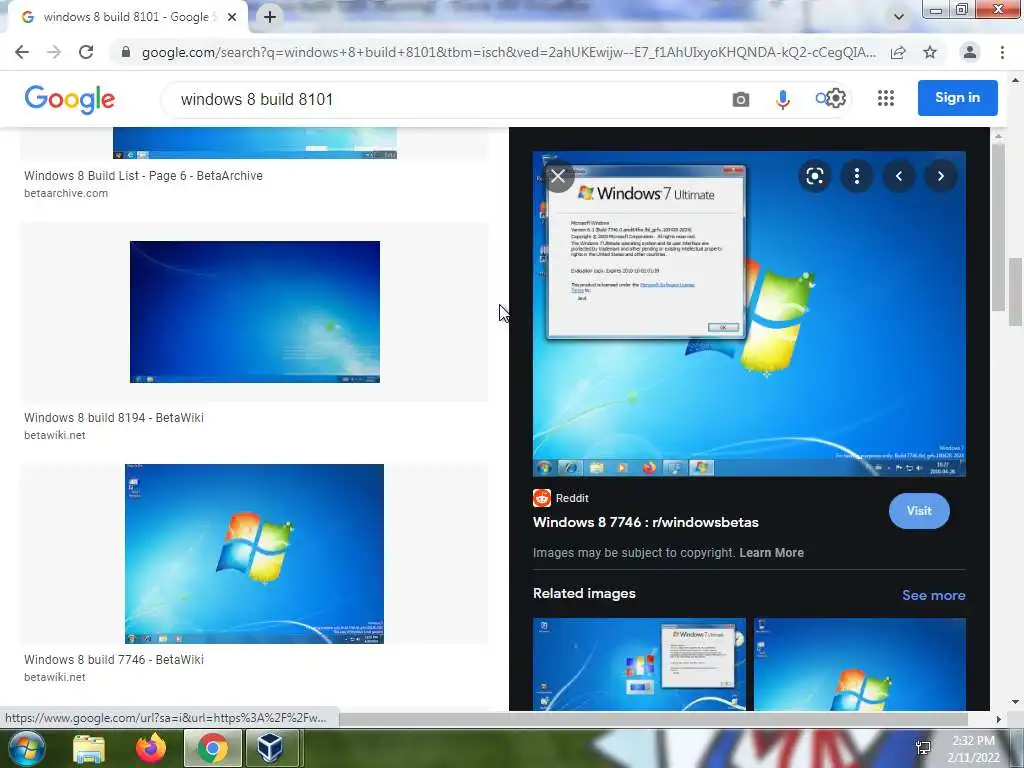The height and width of the screenshot is (768, 1024).
Task: Reload the current page
Action: pyautogui.click(x=86, y=52)
